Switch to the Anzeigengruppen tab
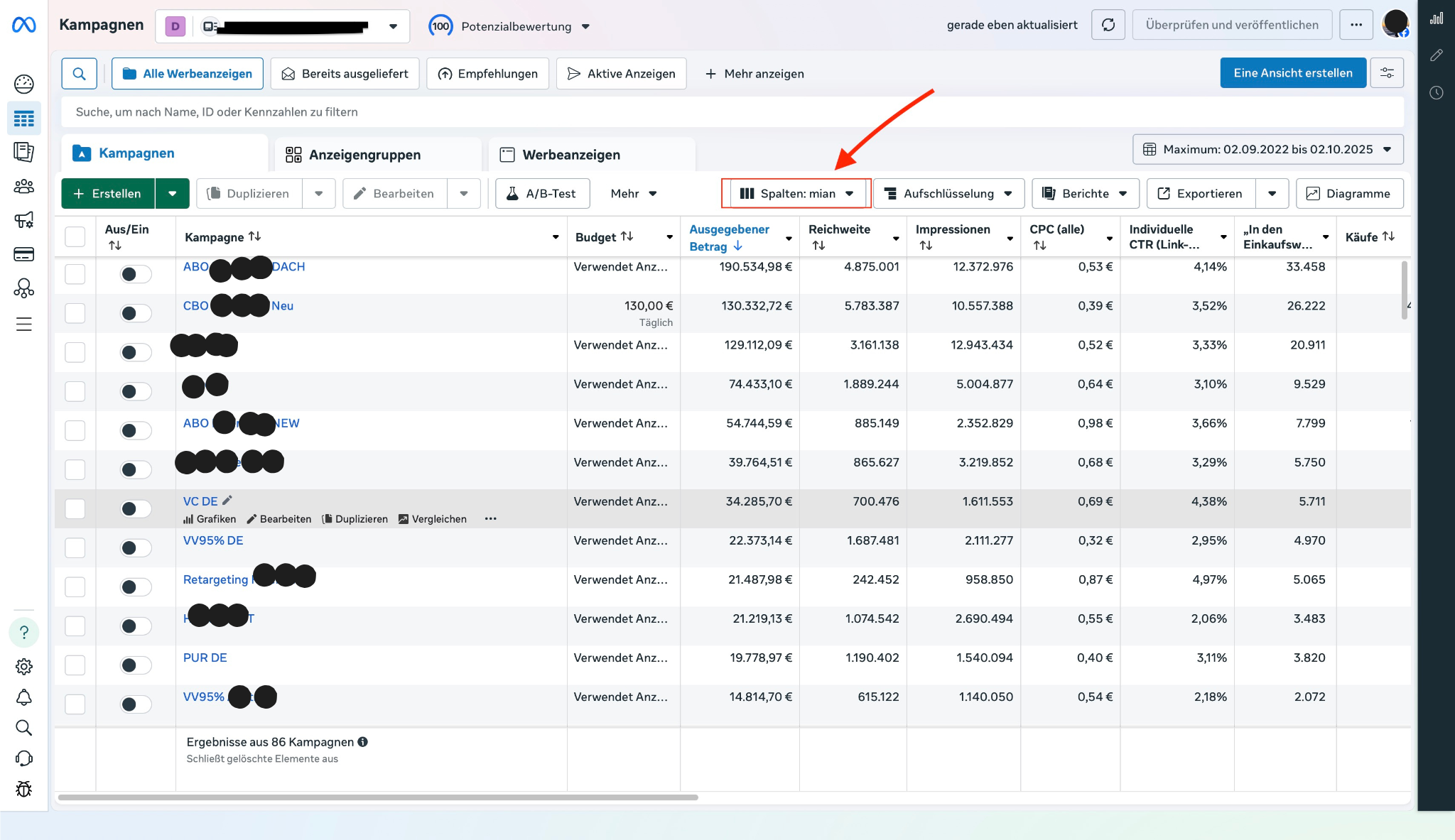The height and width of the screenshot is (840, 1455). click(364, 155)
